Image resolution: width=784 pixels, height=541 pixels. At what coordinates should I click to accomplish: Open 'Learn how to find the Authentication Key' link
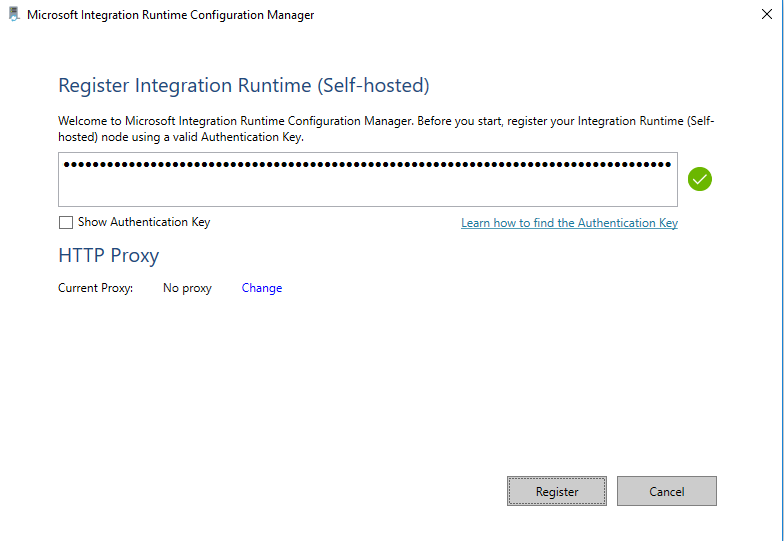pyautogui.click(x=569, y=223)
